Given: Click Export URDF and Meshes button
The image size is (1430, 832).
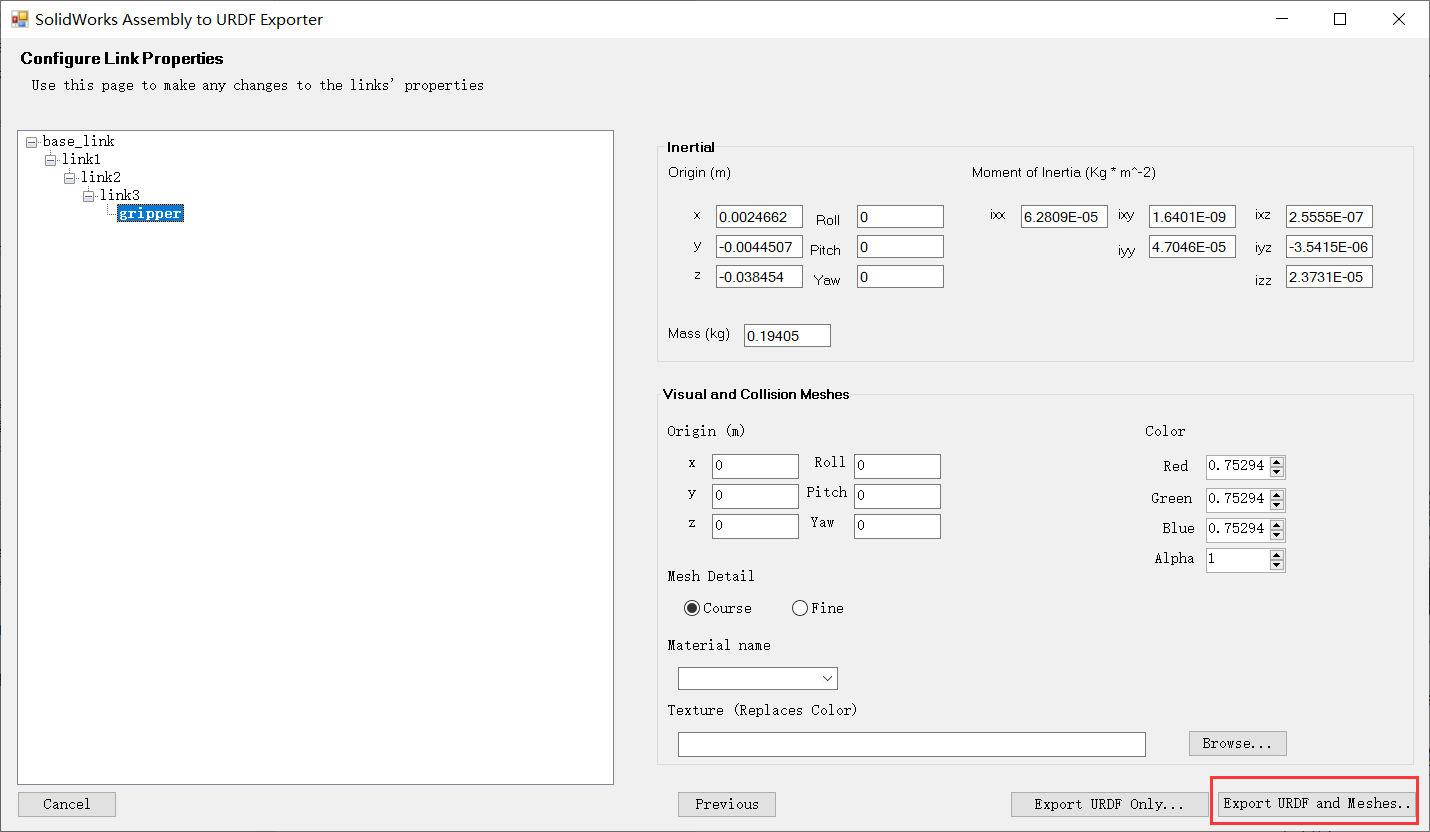Looking at the screenshot, I should coord(1314,803).
